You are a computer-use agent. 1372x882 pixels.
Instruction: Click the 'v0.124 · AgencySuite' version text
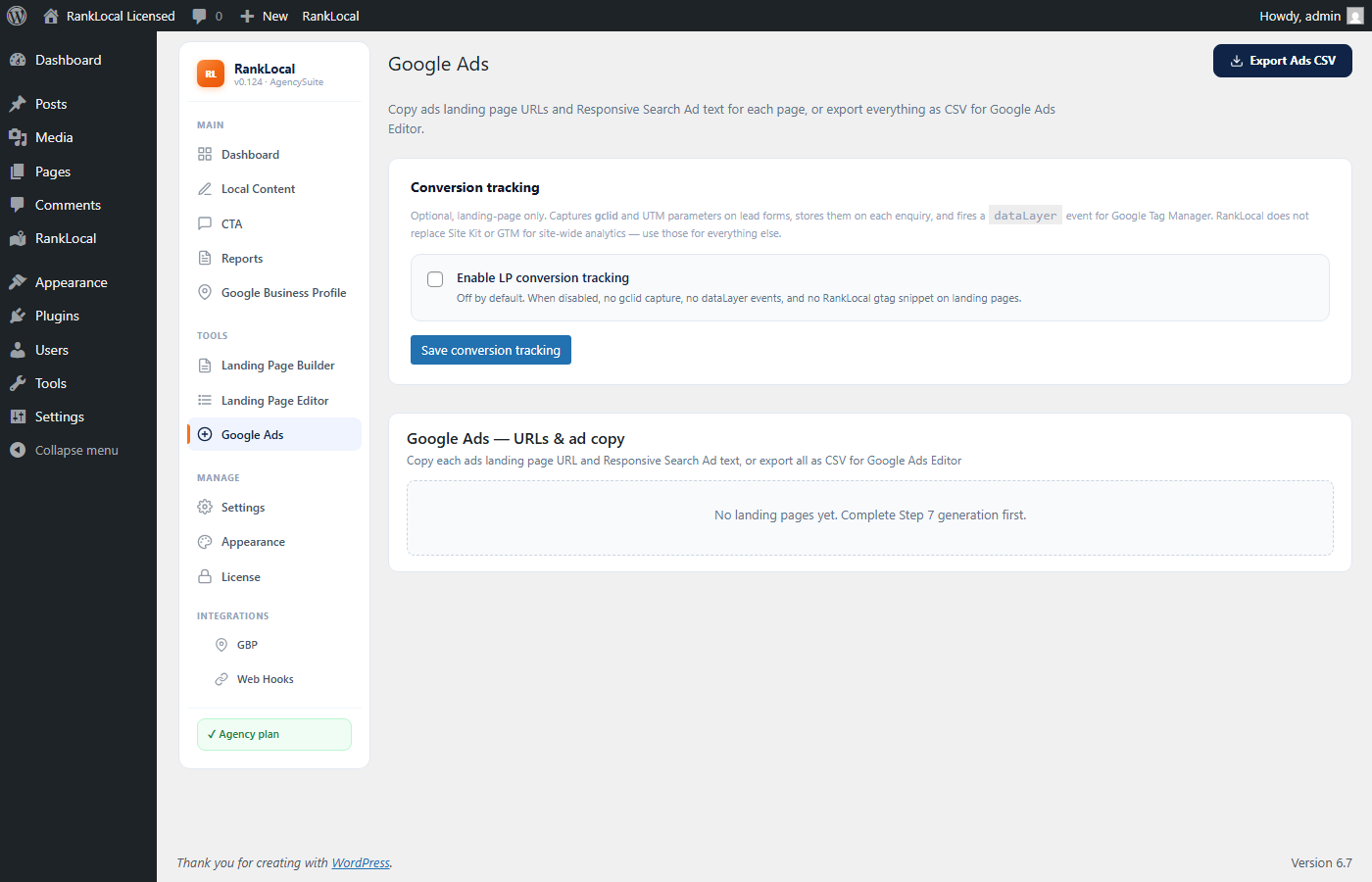click(x=278, y=82)
